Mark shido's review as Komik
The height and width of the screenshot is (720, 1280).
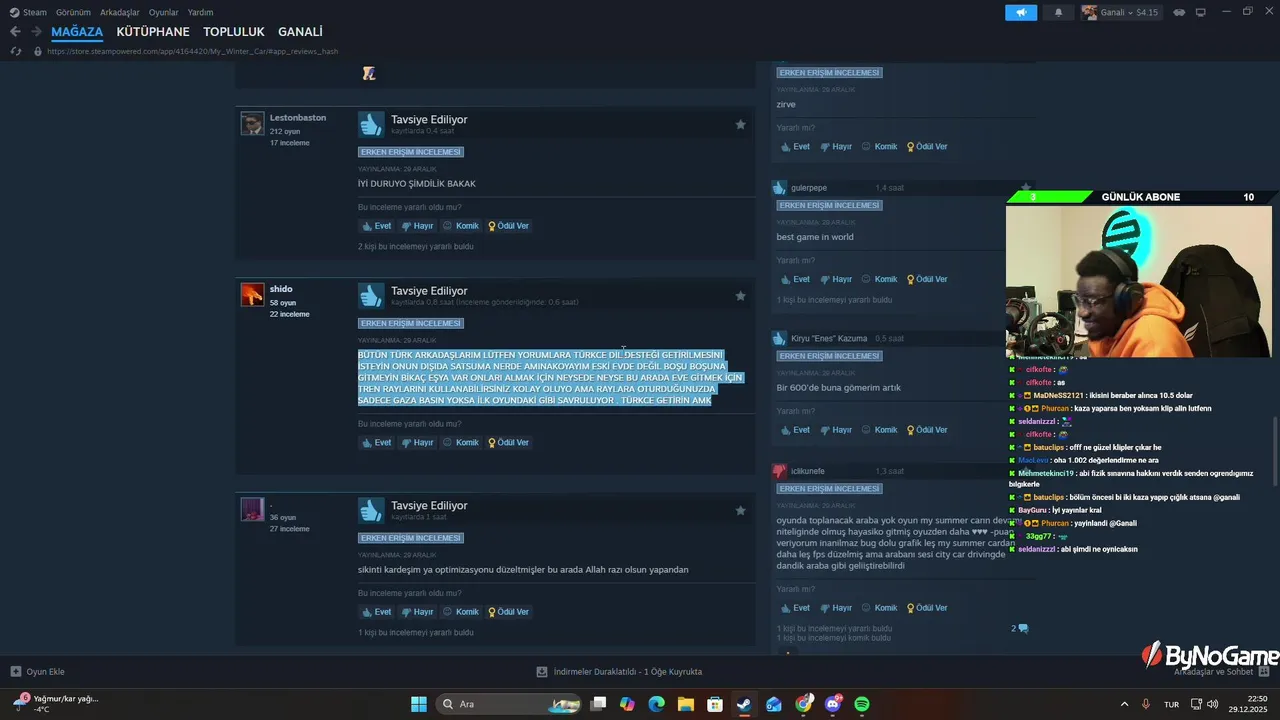[x=461, y=443]
